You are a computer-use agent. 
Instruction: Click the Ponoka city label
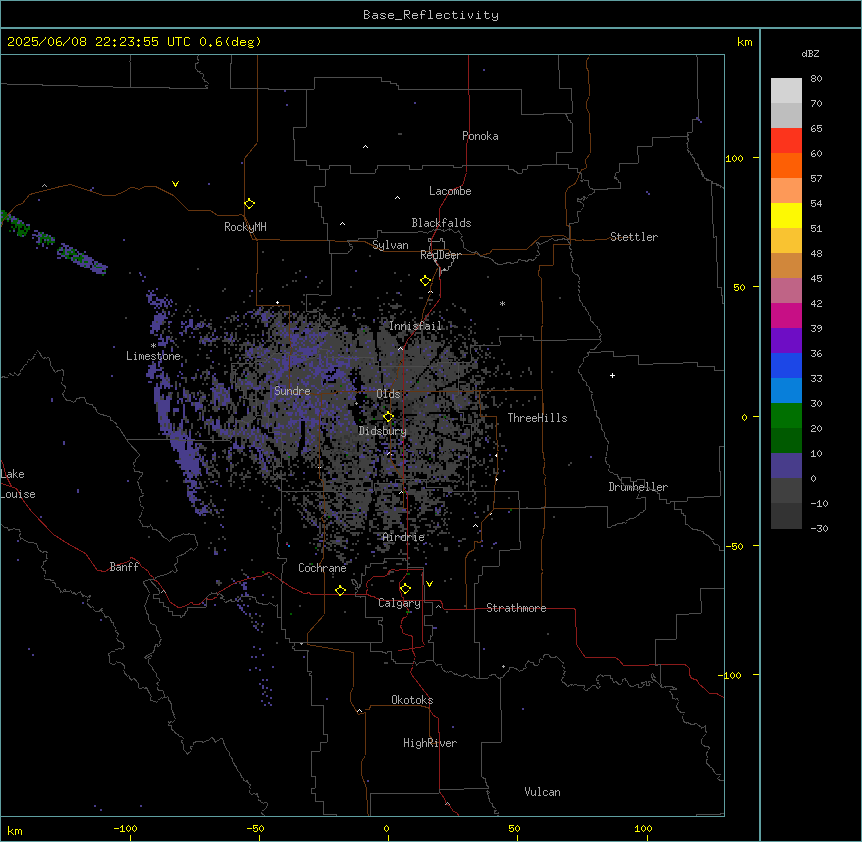(x=480, y=136)
